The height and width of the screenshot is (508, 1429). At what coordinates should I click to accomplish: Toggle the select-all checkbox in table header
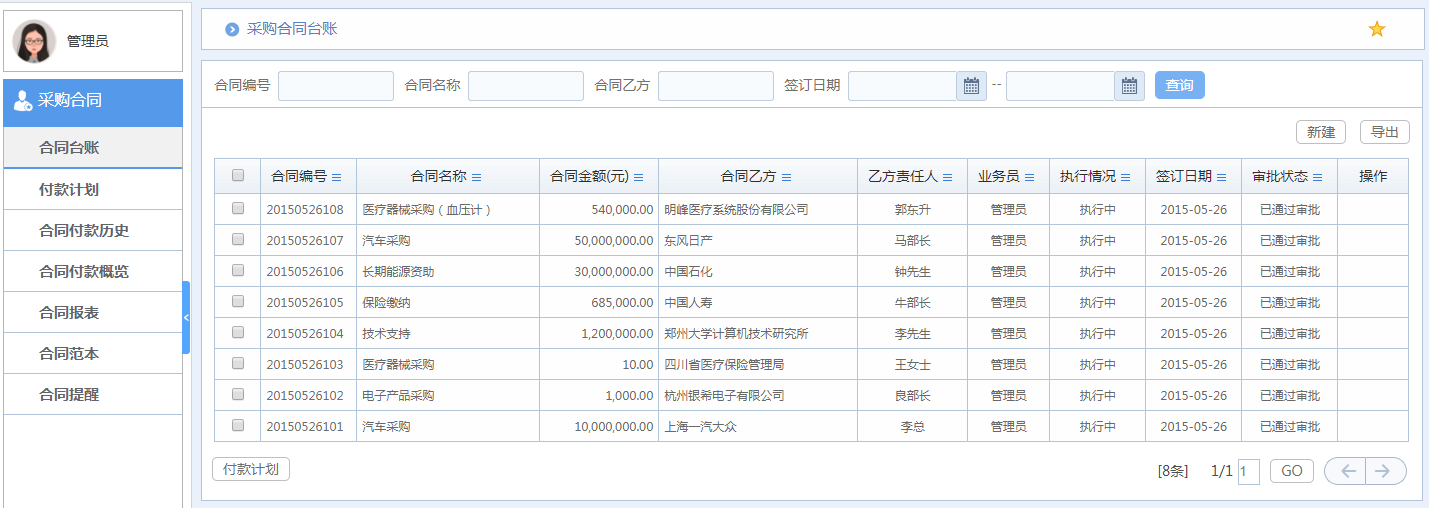pyautogui.click(x=238, y=176)
